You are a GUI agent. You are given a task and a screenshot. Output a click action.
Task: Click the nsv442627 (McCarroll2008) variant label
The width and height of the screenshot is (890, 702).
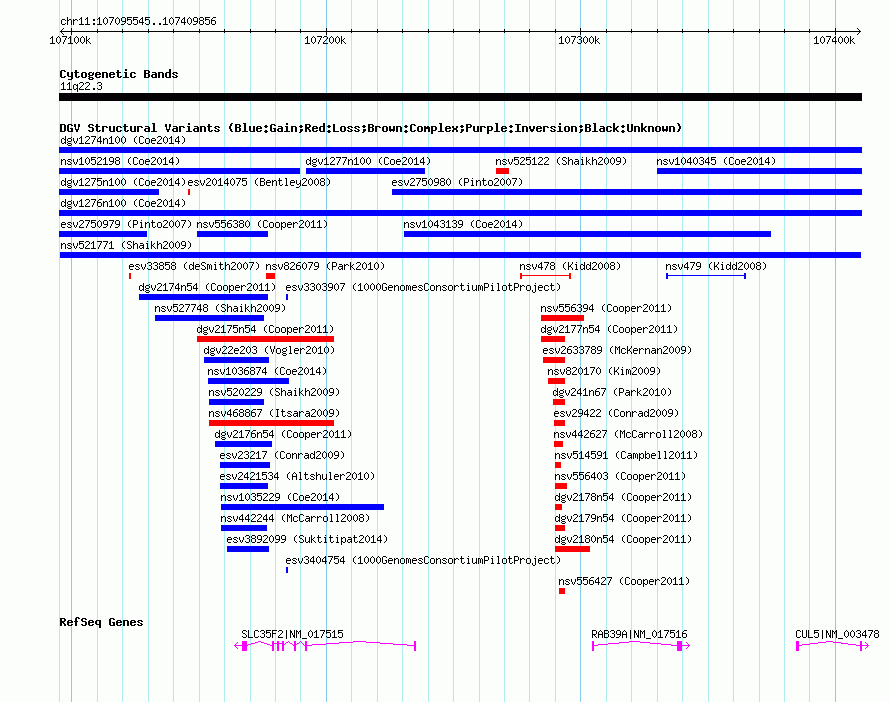click(x=628, y=434)
